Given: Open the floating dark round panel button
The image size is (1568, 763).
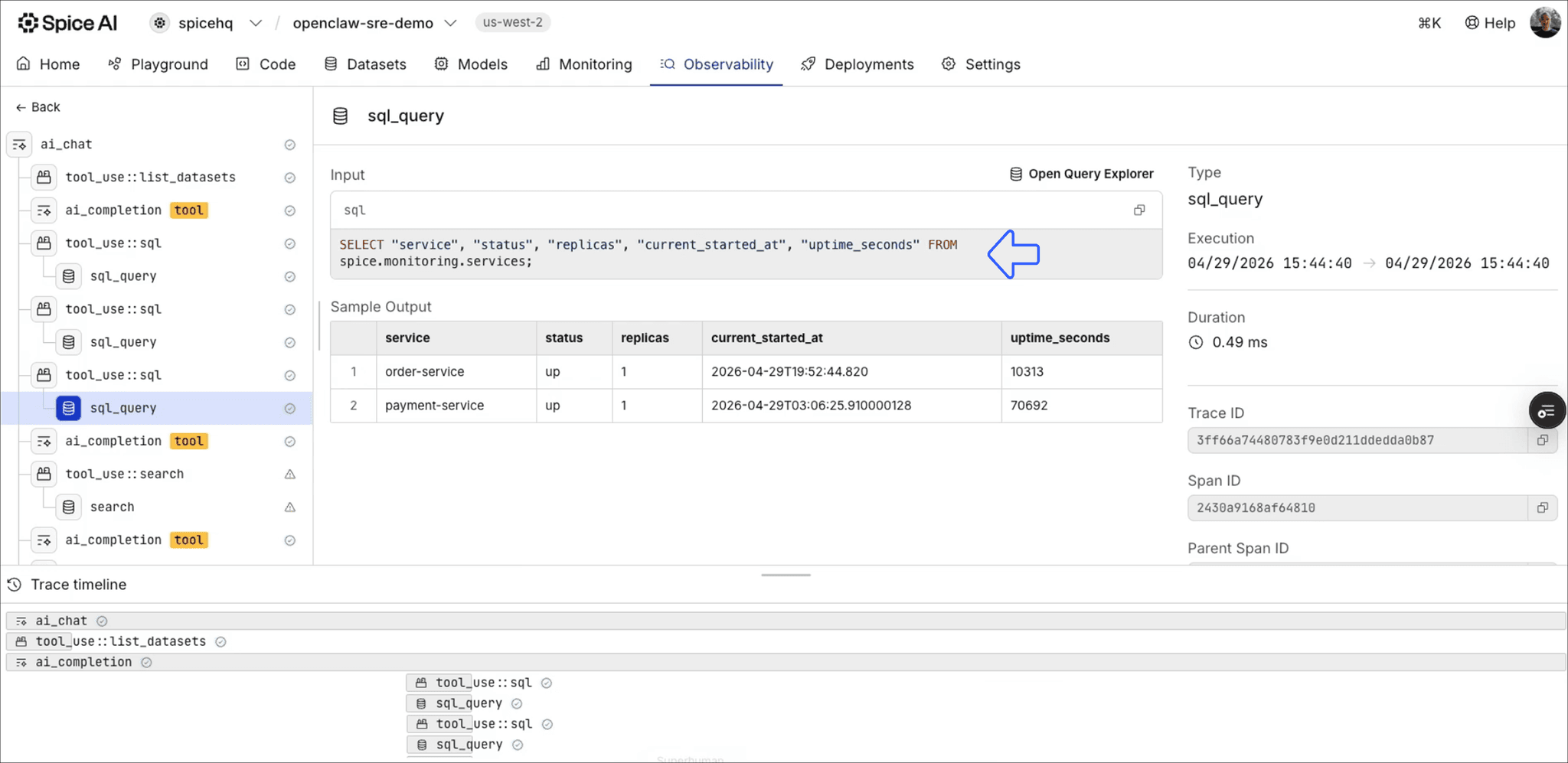Looking at the screenshot, I should tap(1547, 412).
